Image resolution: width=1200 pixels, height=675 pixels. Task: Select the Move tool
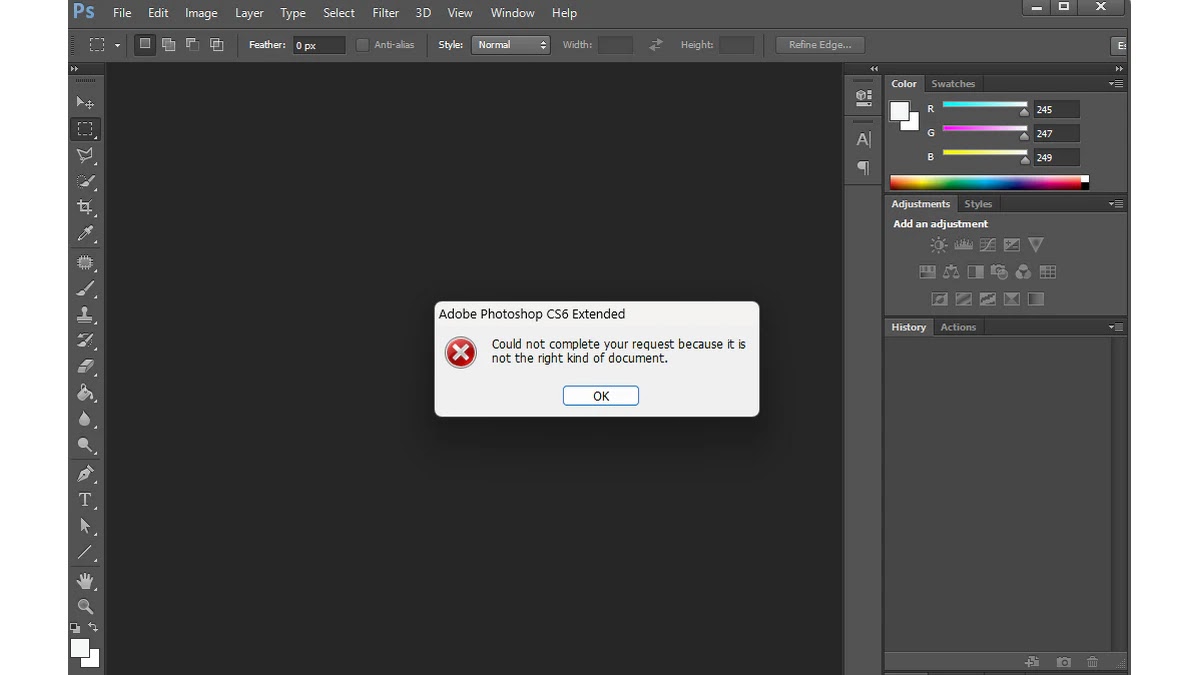85,103
